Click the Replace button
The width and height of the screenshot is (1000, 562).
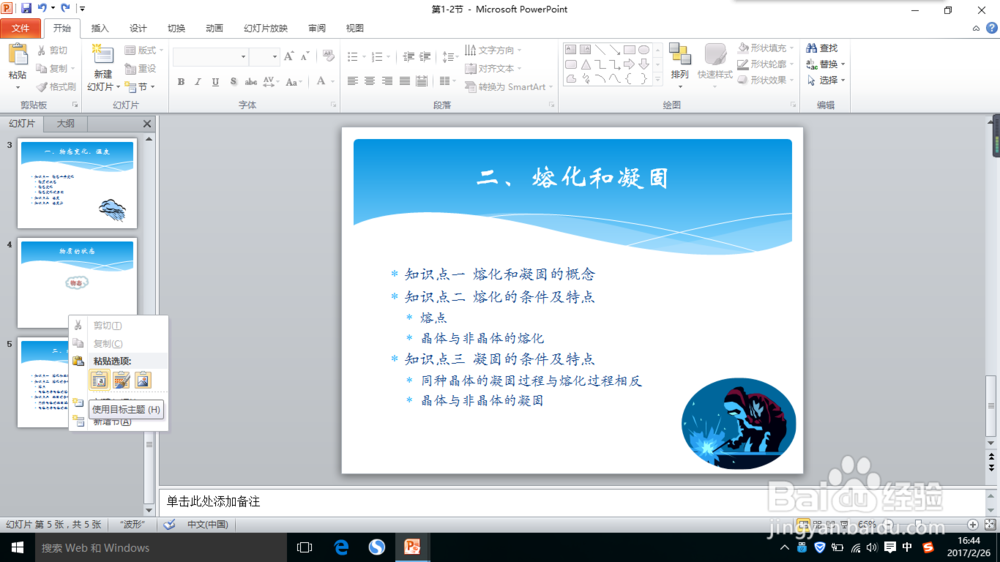coord(825,64)
